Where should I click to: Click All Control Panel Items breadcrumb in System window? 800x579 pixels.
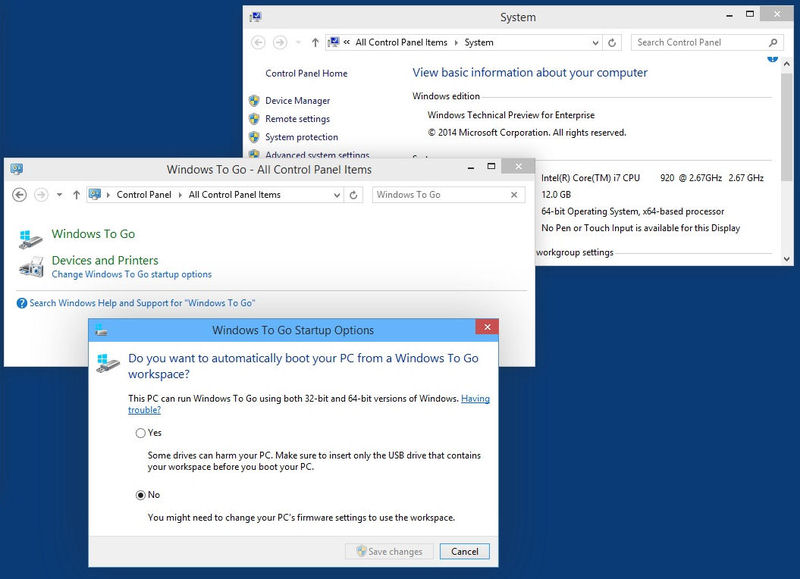coord(401,42)
